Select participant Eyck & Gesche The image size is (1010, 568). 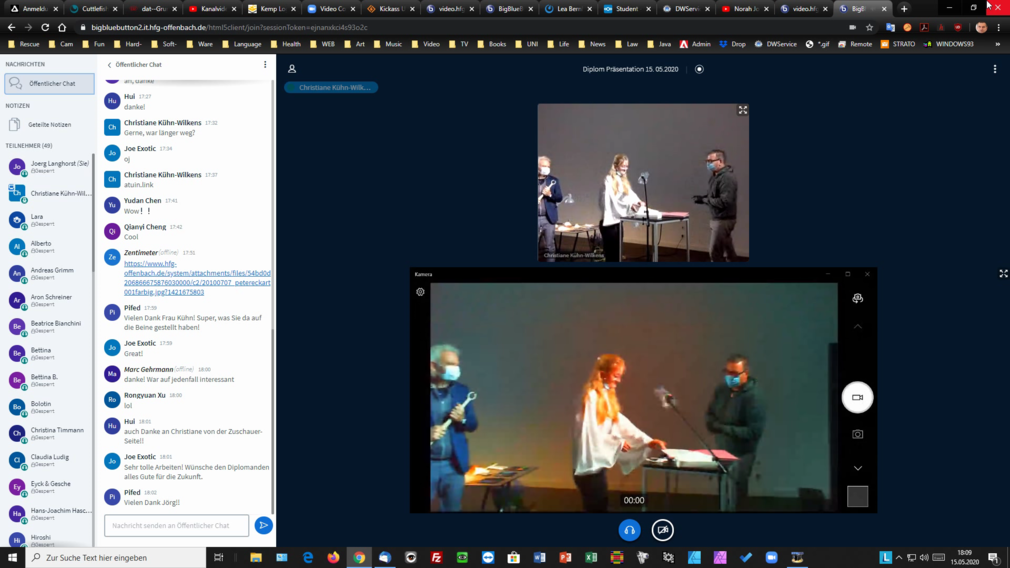click(49, 487)
